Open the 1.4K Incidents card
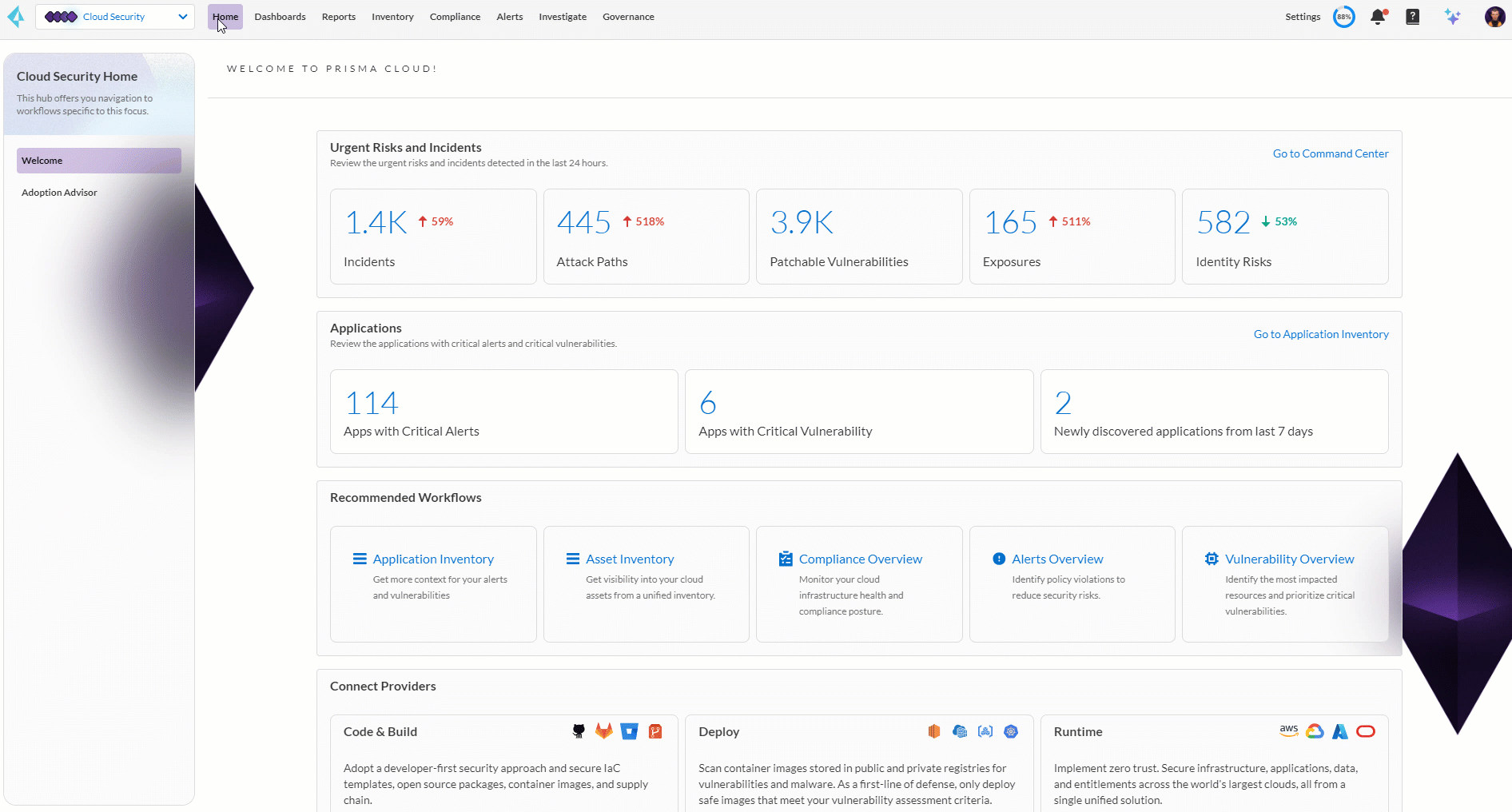Image resolution: width=1512 pixels, height=812 pixels. point(433,237)
